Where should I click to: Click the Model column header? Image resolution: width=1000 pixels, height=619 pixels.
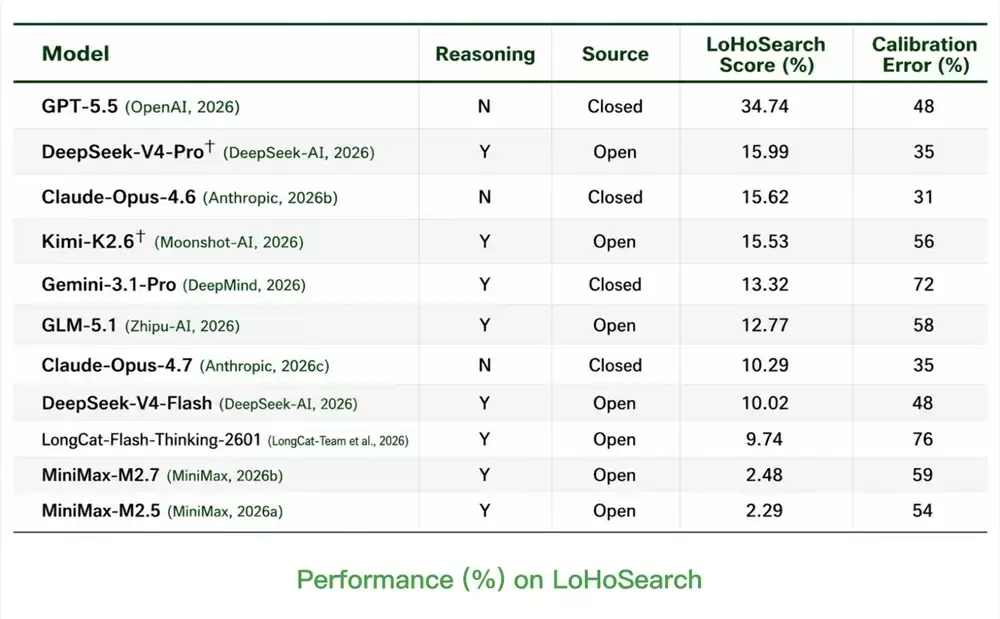(x=75, y=54)
